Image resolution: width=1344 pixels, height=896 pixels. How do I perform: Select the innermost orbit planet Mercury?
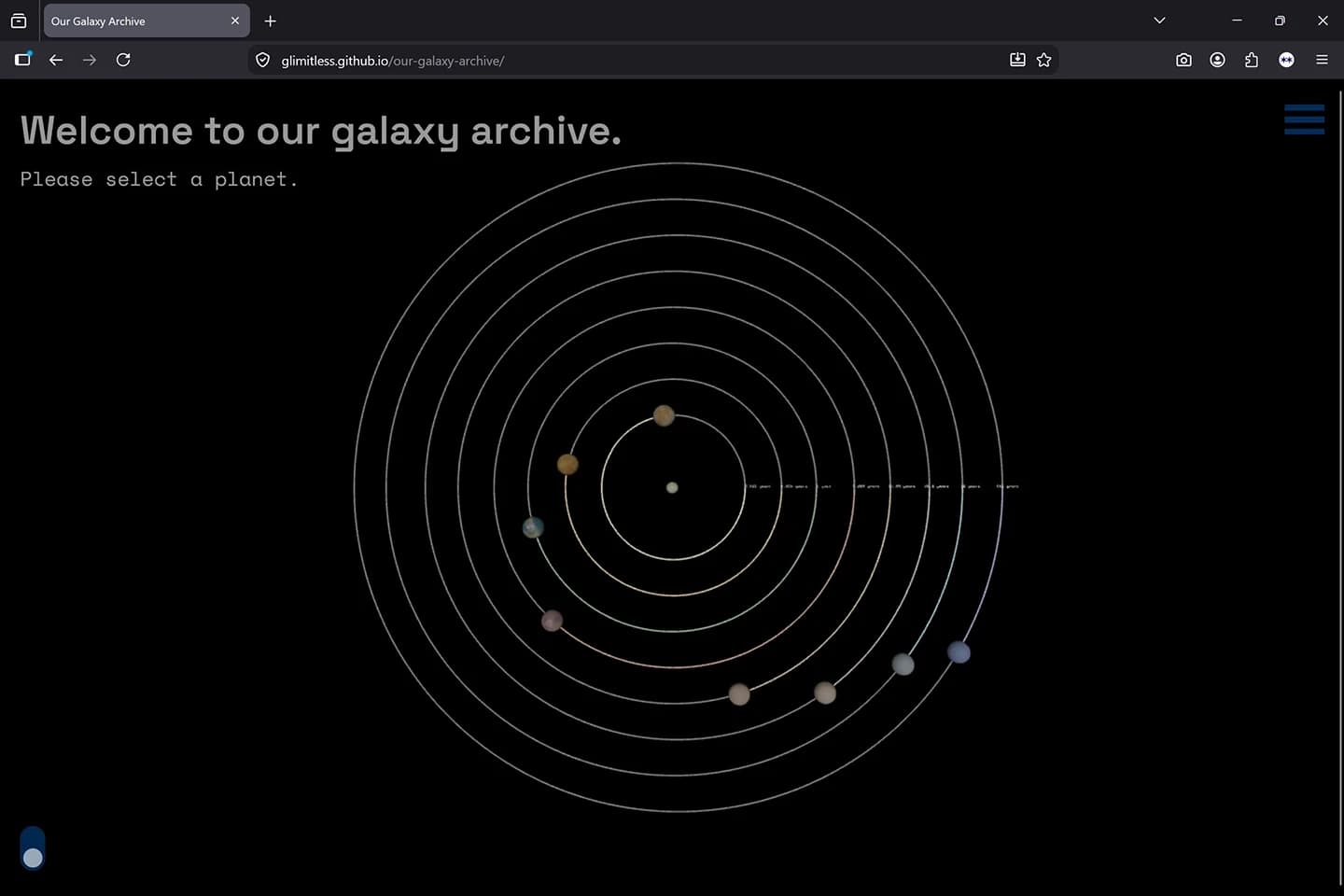pyautogui.click(x=664, y=415)
